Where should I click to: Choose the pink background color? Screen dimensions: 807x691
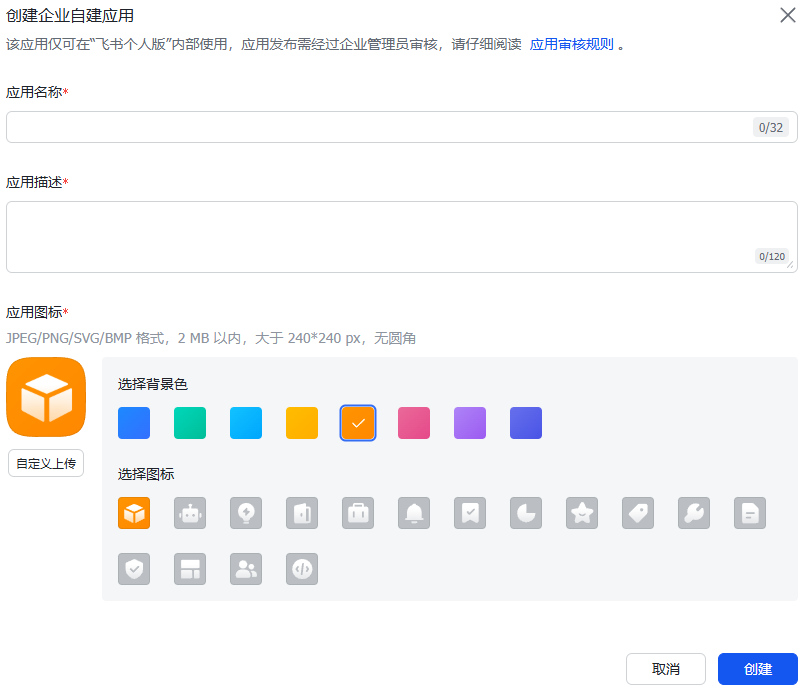point(414,423)
